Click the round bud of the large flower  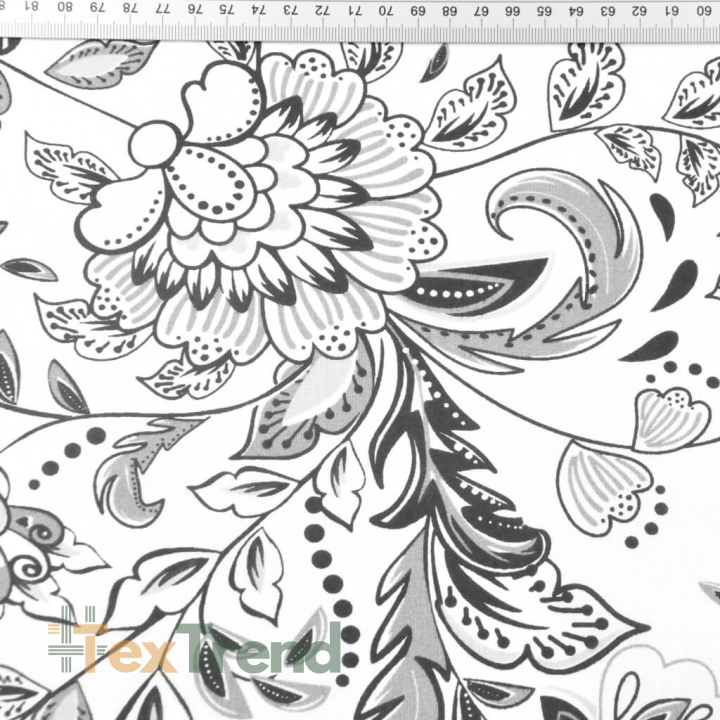click(x=155, y=144)
